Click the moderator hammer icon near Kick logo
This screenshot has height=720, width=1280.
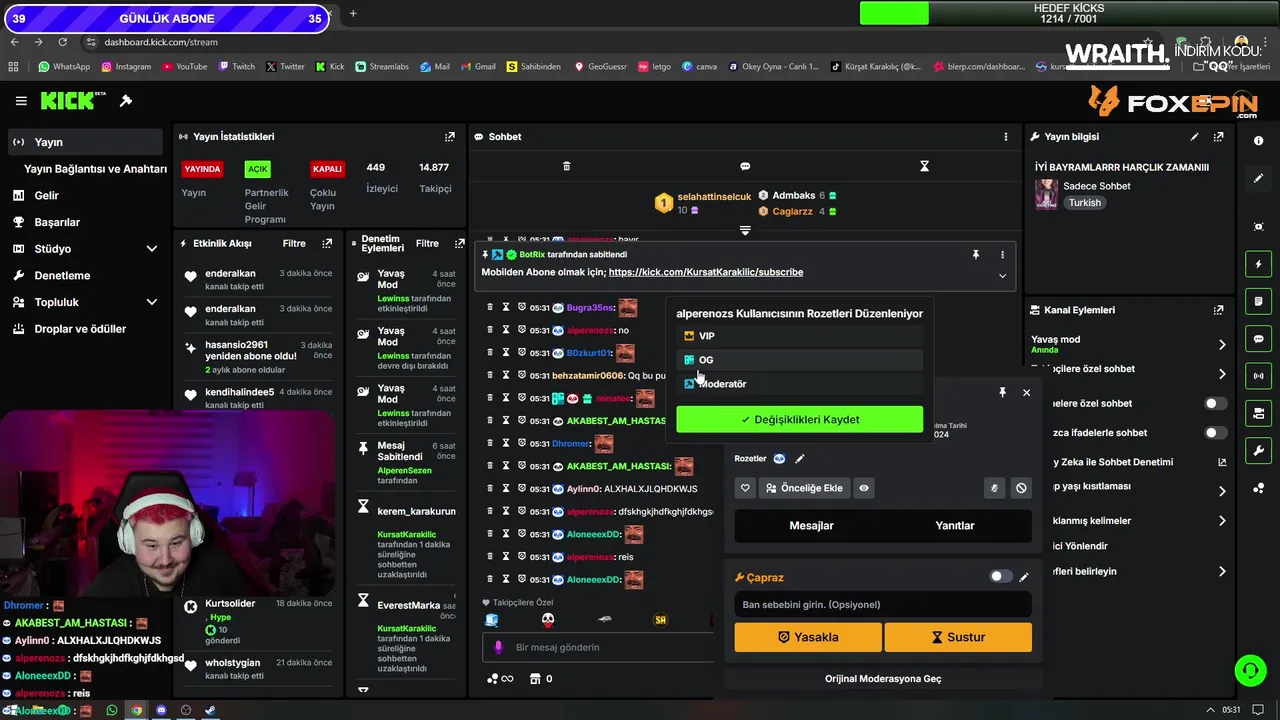click(126, 101)
